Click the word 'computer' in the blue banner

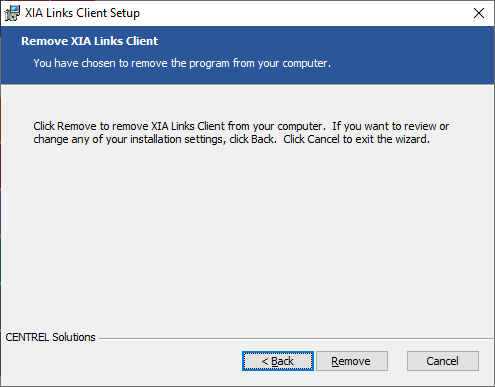(305, 63)
